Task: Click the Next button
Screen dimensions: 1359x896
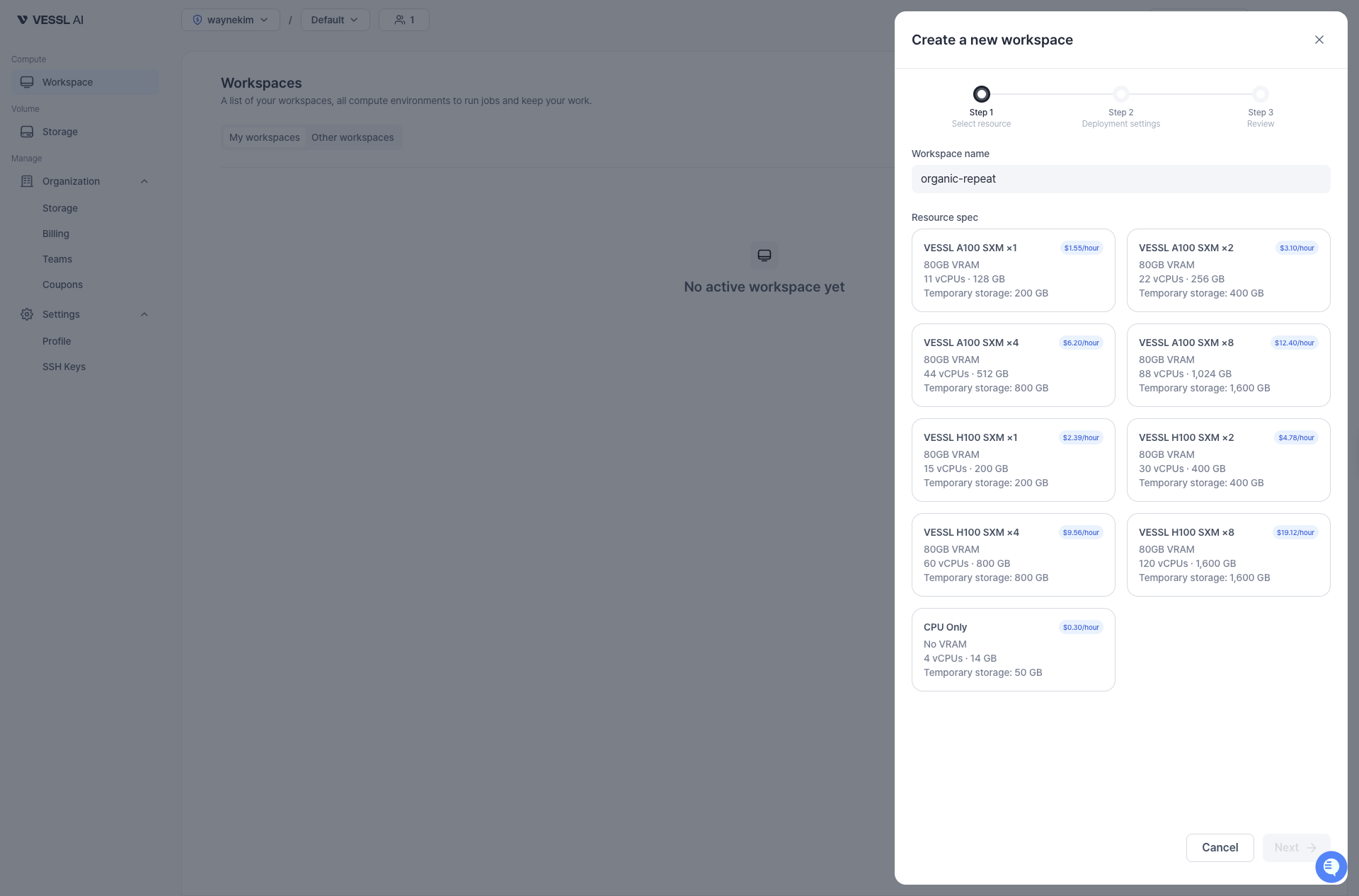Action: coord(1295,847)
